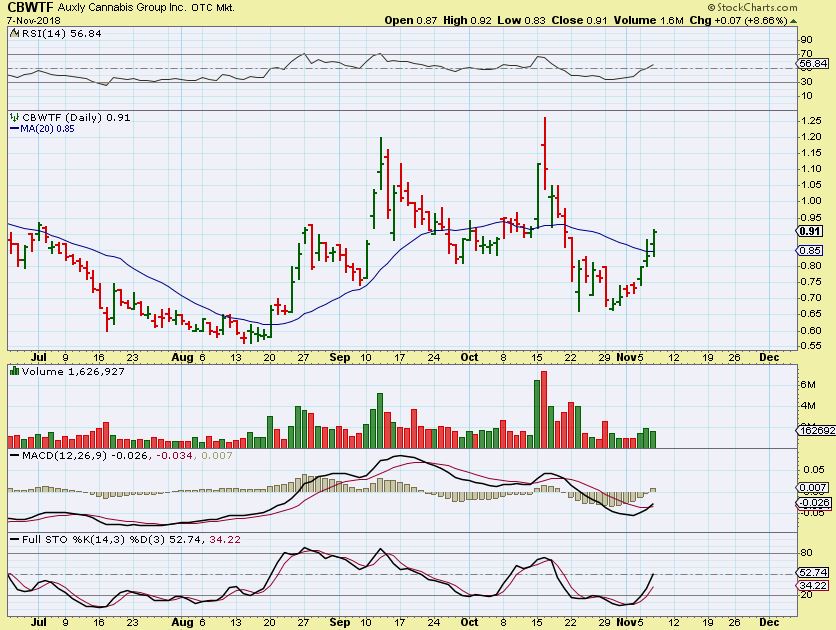Click the CBWTF (Daily) candlestick legend icon
The image size is (836, 630).
point(14,117)
